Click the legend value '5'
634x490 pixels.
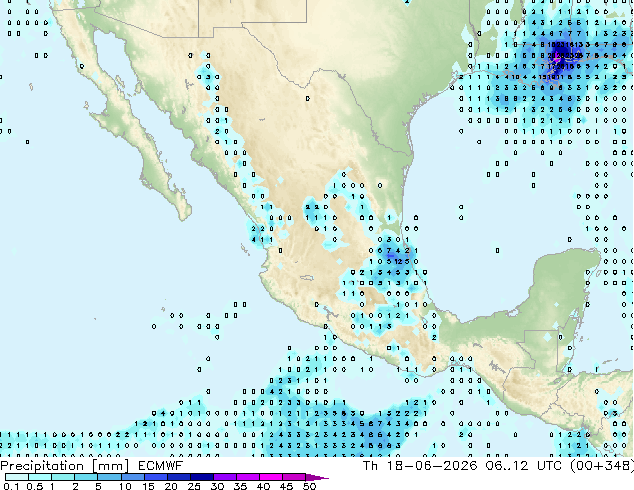(x=98, y=486)
